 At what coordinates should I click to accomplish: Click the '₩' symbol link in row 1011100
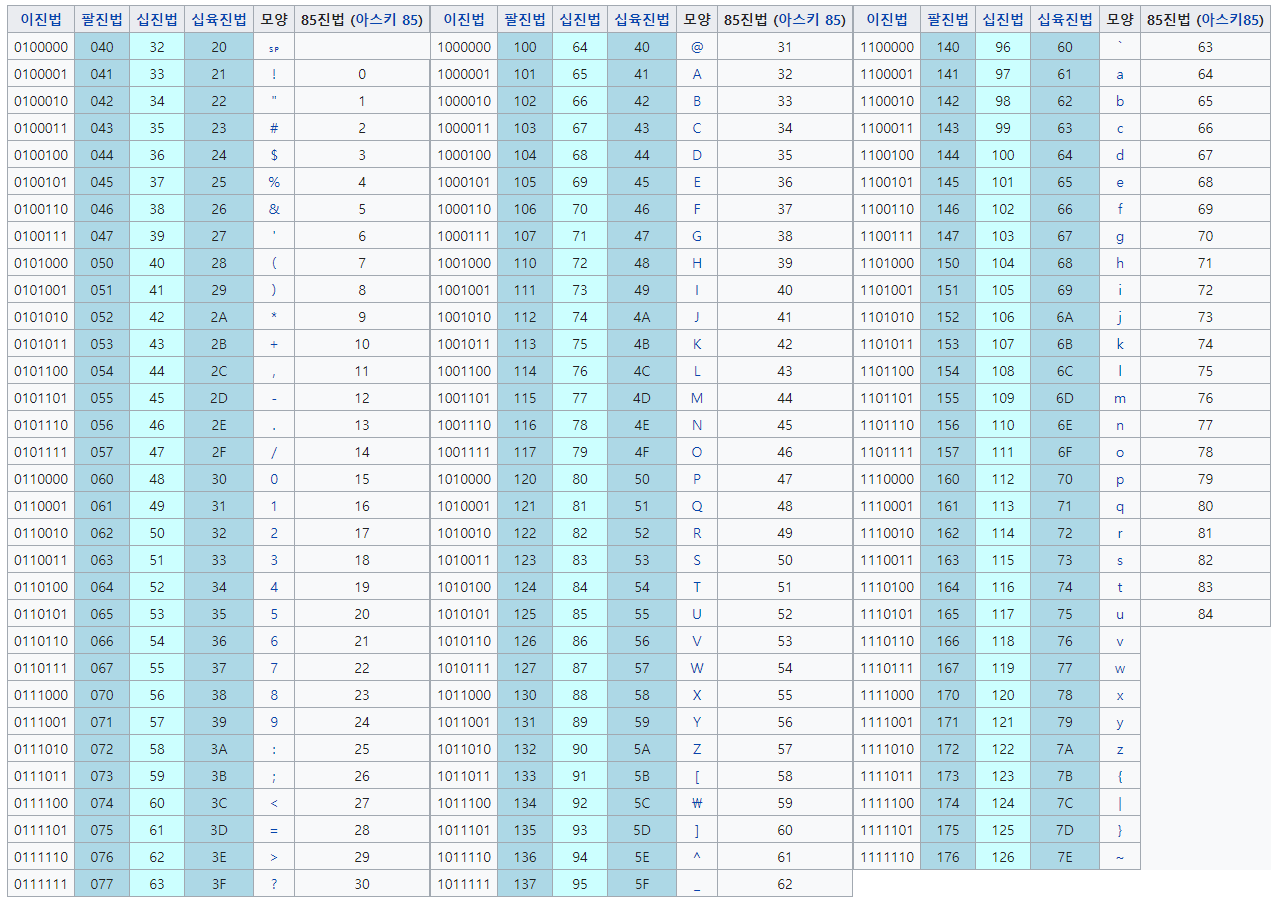tap(697, 803)
